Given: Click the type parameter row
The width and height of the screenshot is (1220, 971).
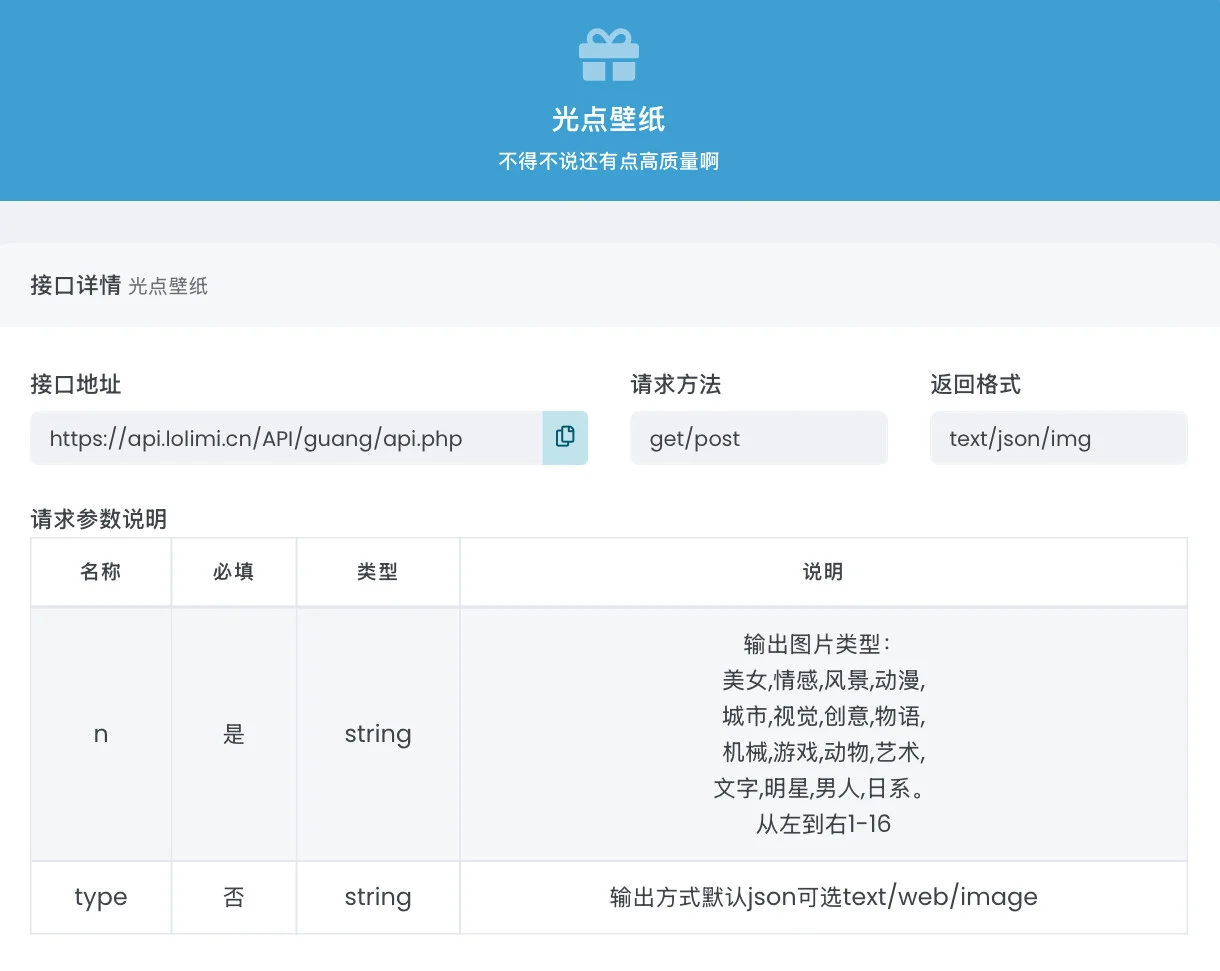Looking at the screenshot, I should [100, 897].
